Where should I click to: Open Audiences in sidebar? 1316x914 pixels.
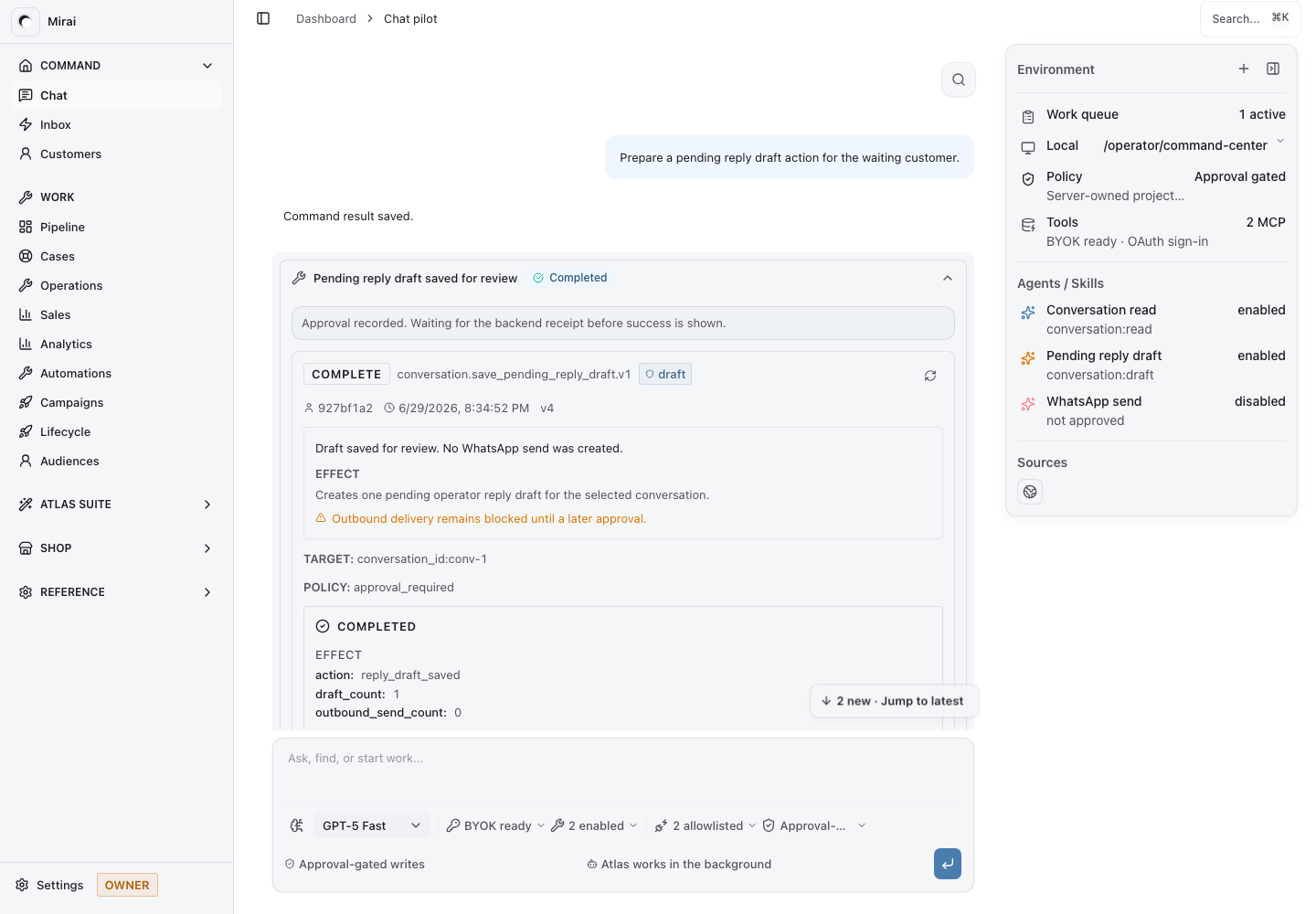[x=118, y=461]
